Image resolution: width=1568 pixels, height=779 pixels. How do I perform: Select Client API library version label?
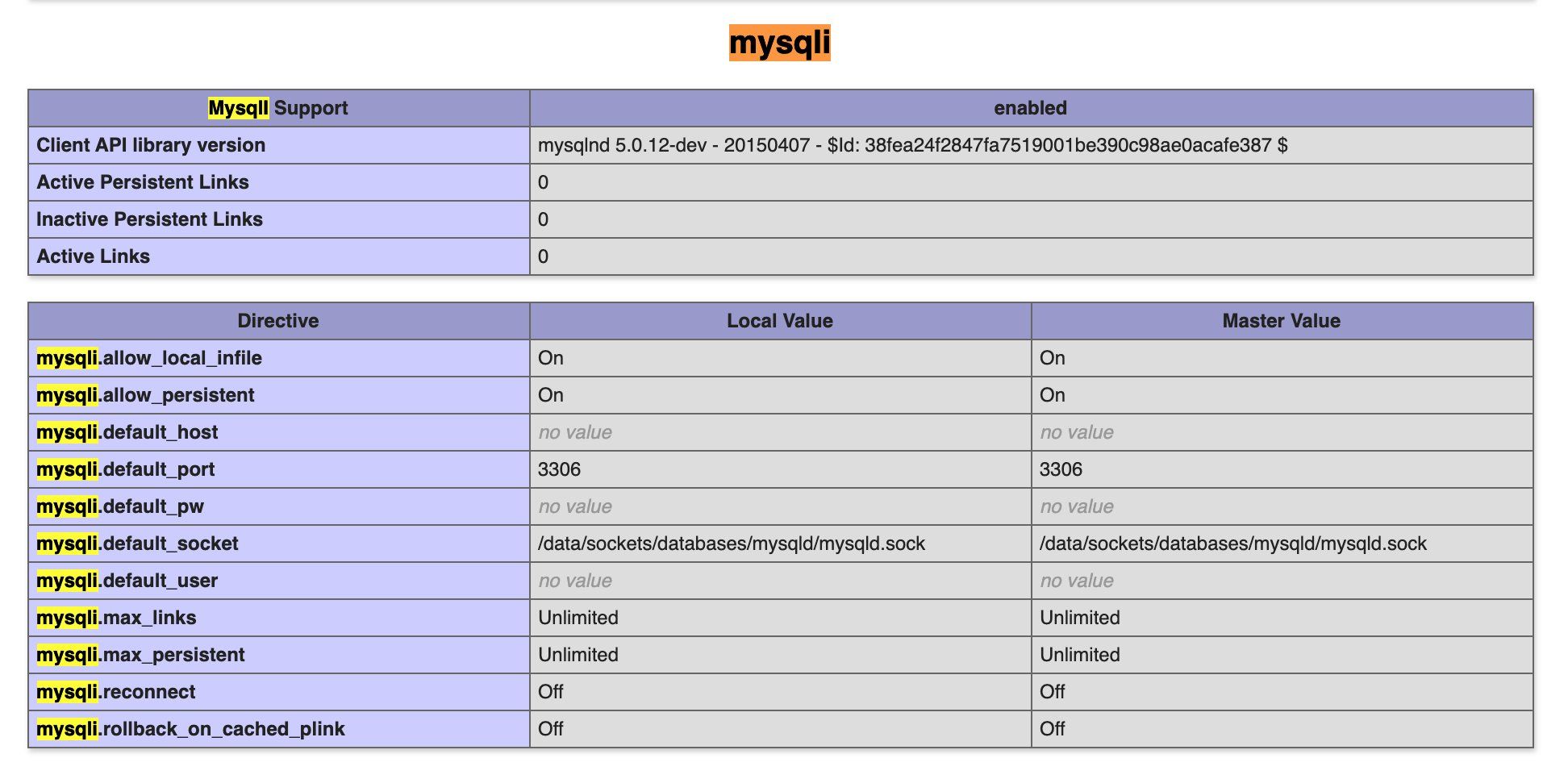(151, 145)
